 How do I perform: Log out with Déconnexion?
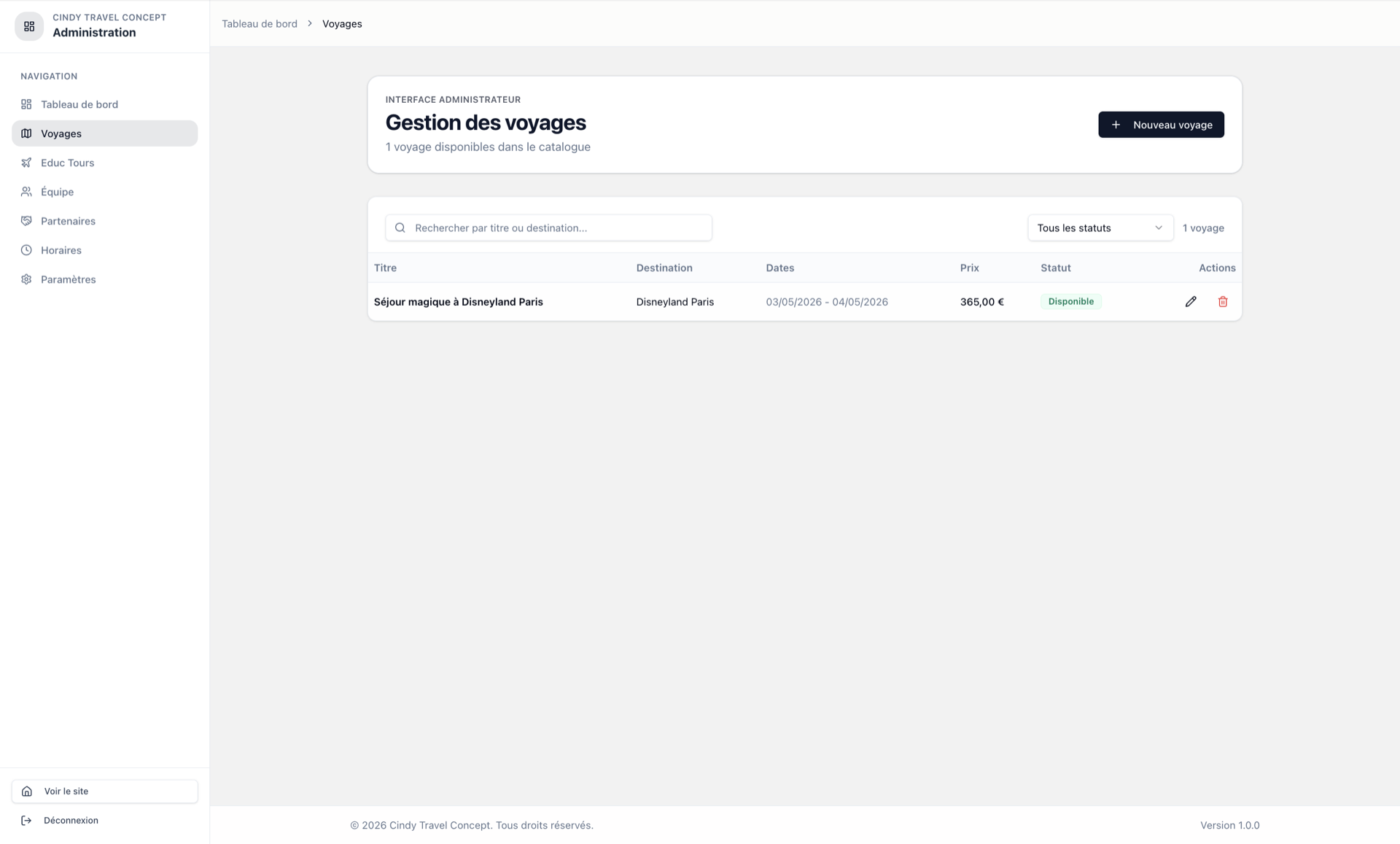click(x=104, y=820)
